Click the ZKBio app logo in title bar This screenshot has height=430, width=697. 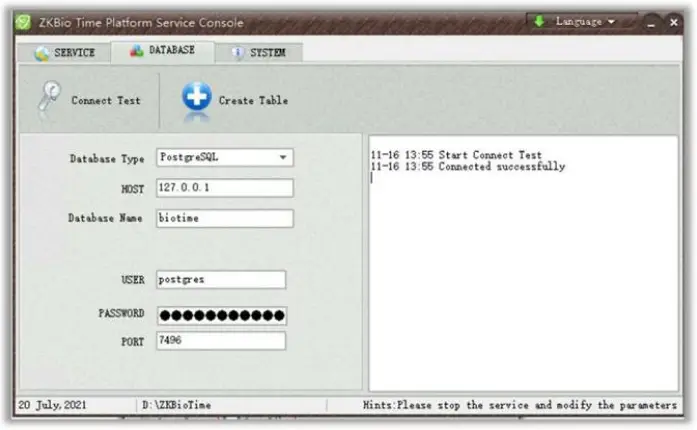(23, 22)
